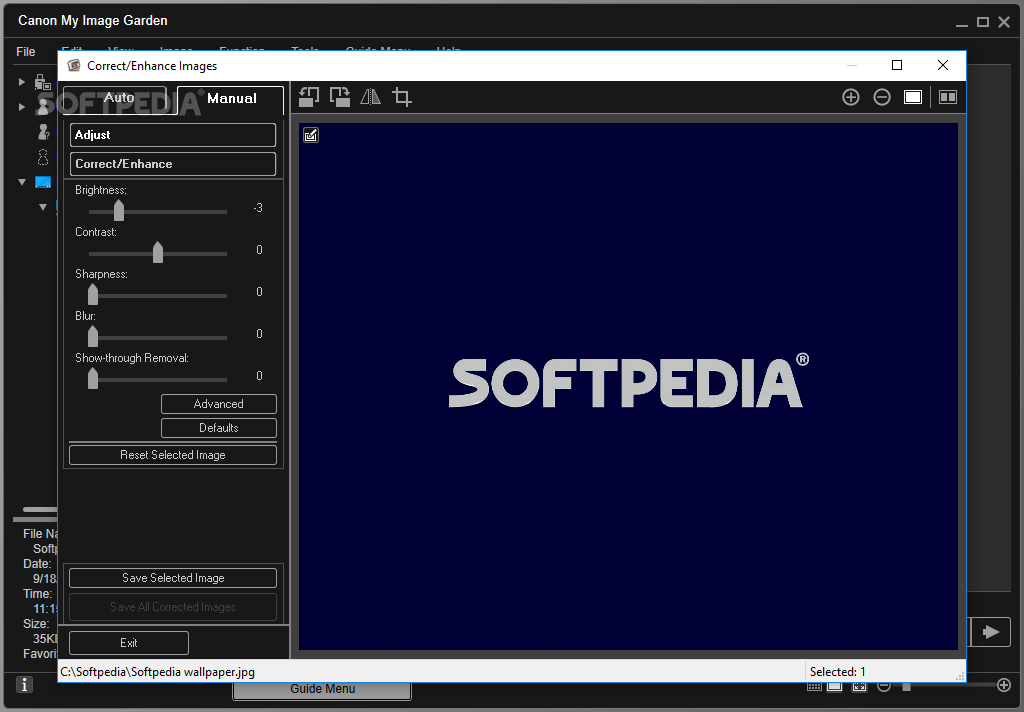Switch to full image view
Viewport: 1024px width, 712px height.
click(913, 97)
